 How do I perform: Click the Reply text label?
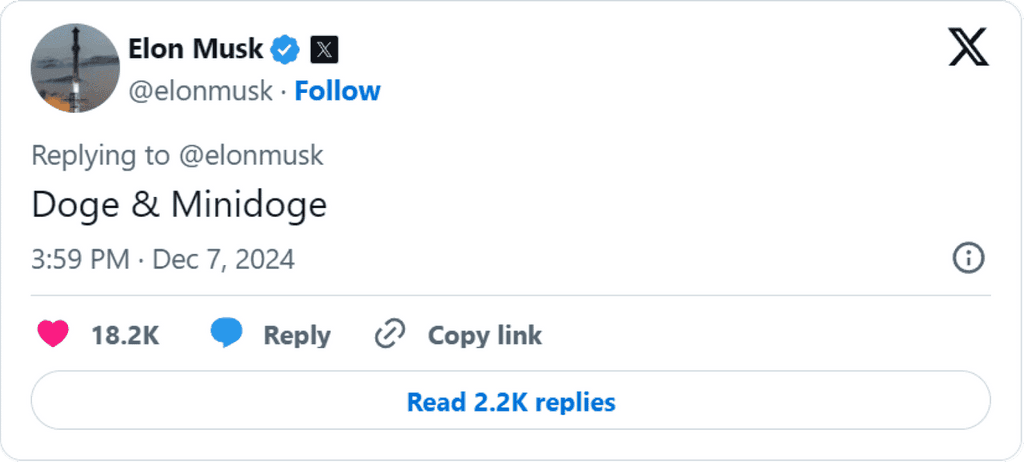[296, 336]
